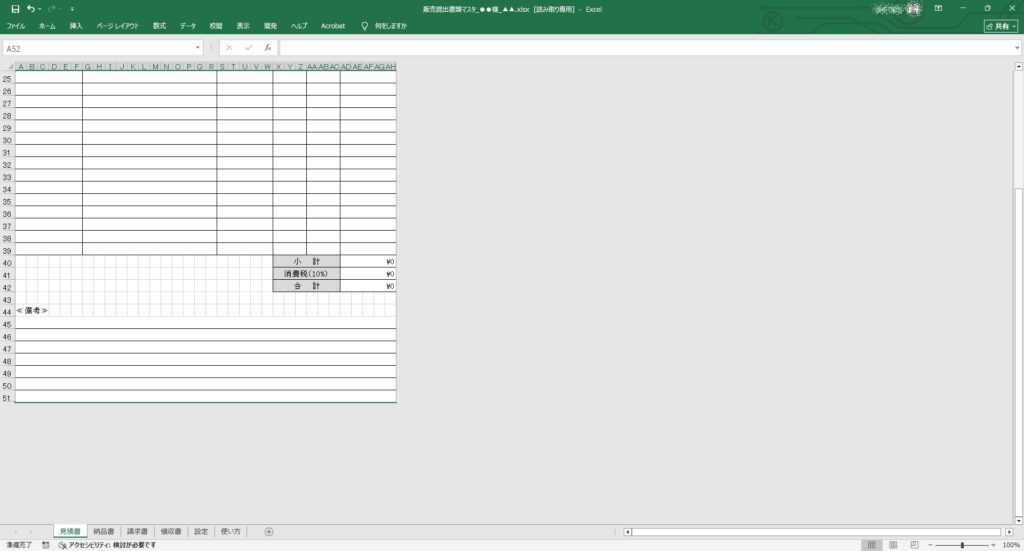The image size is (1024, 551).
Task: Open the quick access toolbar customize arrow
Action: (72, 9)
